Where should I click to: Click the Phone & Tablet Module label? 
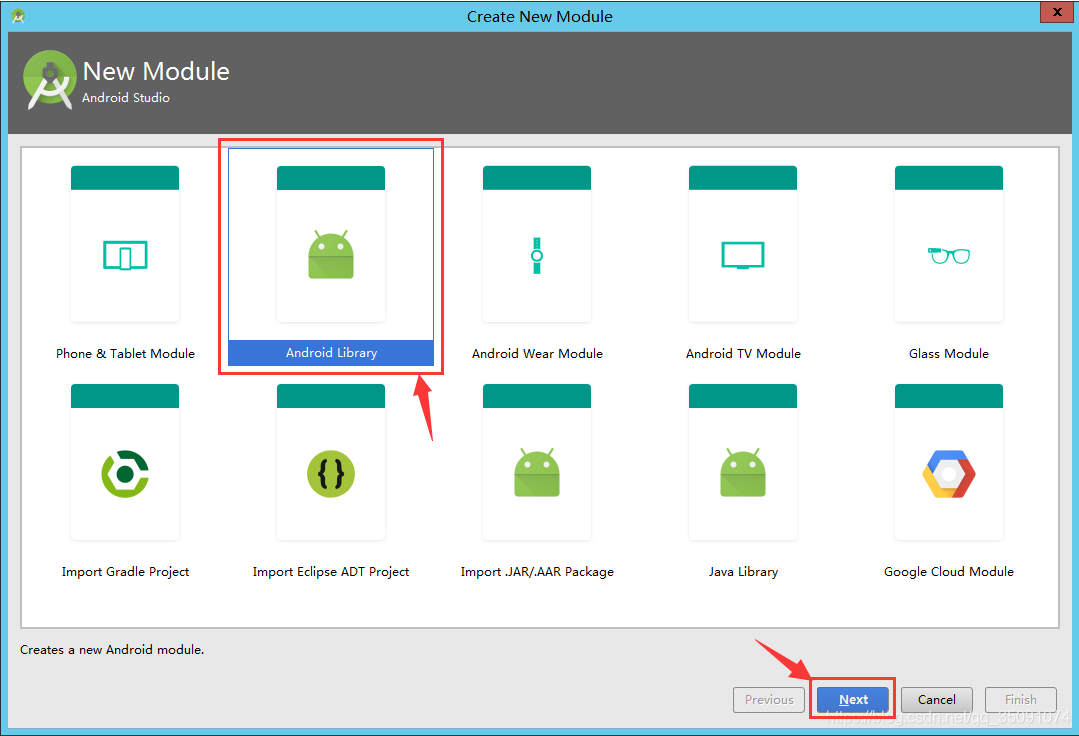pos(124,353)
